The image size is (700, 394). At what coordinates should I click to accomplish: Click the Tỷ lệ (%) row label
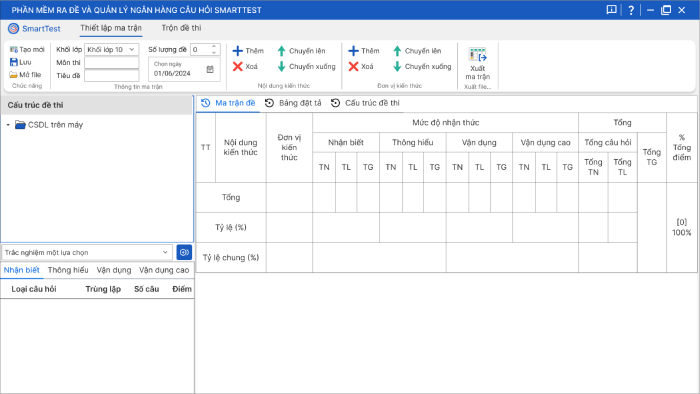(231, 228)
